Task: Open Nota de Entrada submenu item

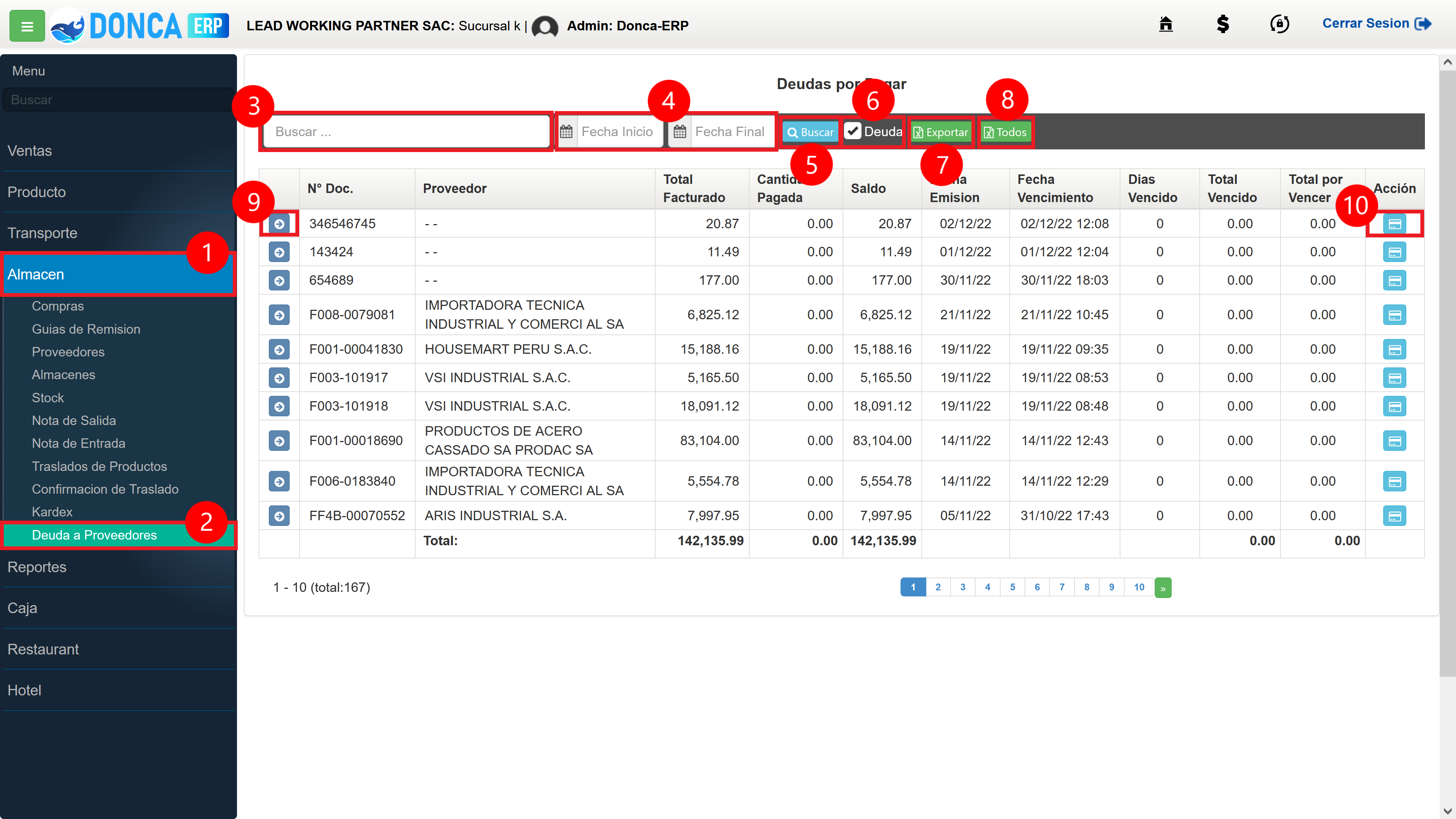Action: [x=78, y=444]
